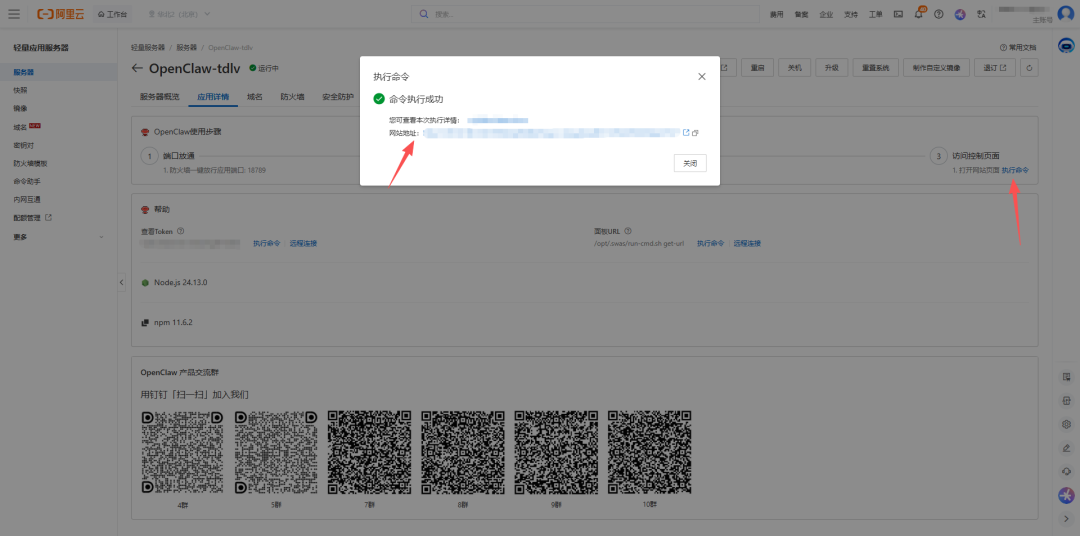The image size is (1080, 536).
Task: Open the Cloud Shell terminal icon
Action: 898,14
